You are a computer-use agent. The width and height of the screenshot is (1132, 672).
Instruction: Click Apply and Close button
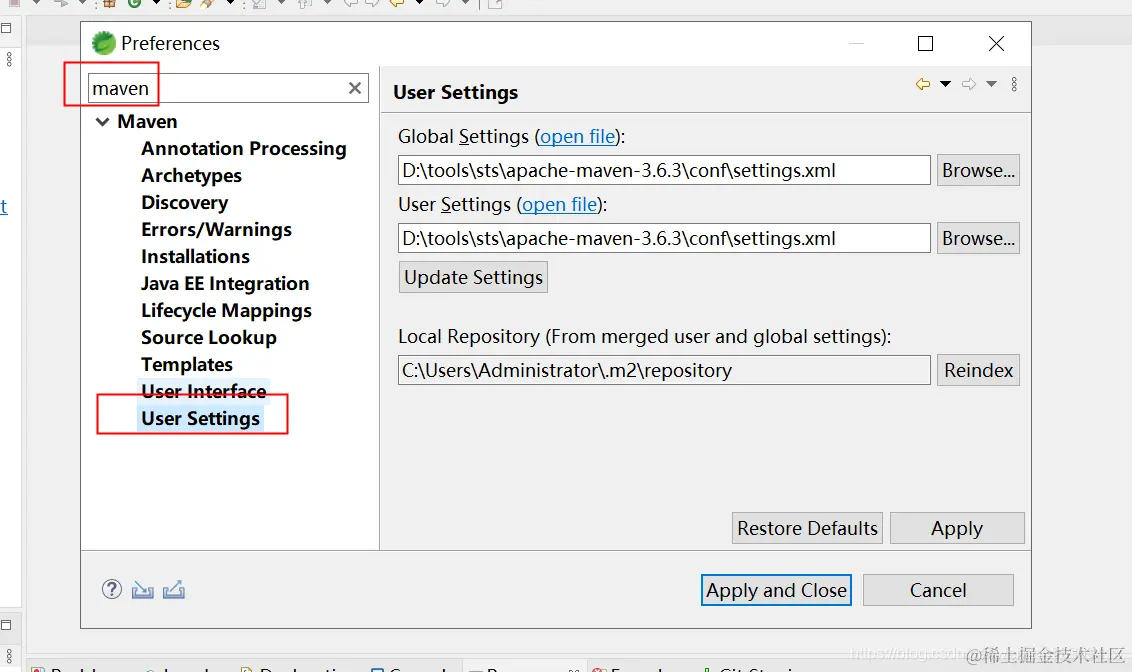click(776, 590)
